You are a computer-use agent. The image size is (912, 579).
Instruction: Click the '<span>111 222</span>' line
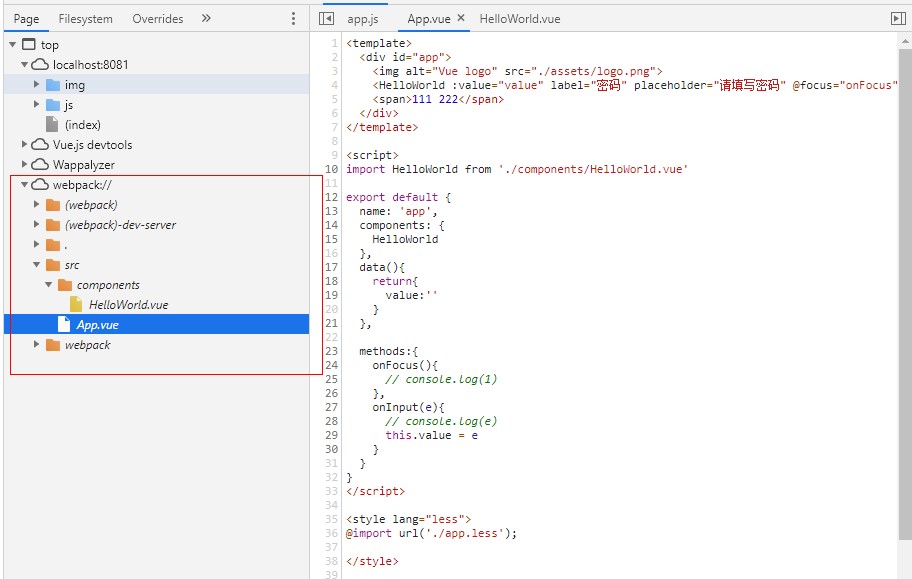coord(438,99)
